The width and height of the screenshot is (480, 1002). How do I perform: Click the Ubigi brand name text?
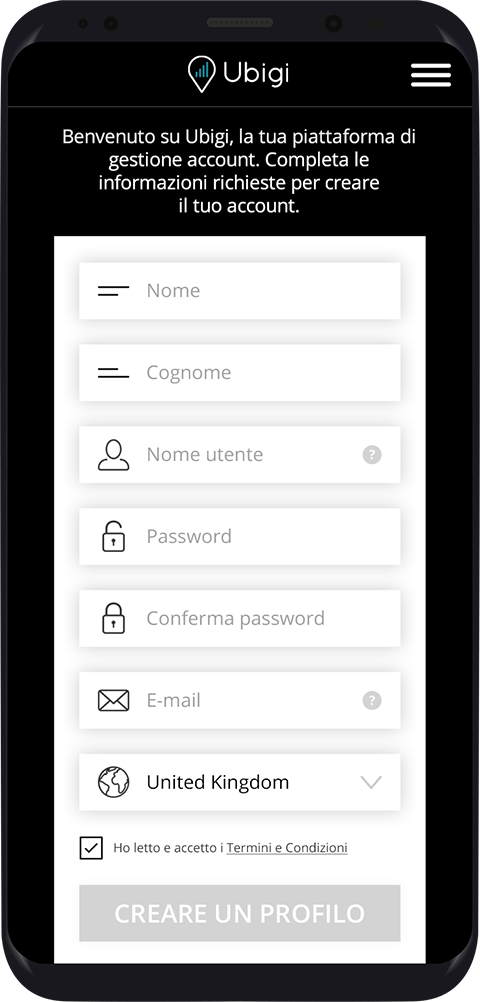tap(256, 73)
